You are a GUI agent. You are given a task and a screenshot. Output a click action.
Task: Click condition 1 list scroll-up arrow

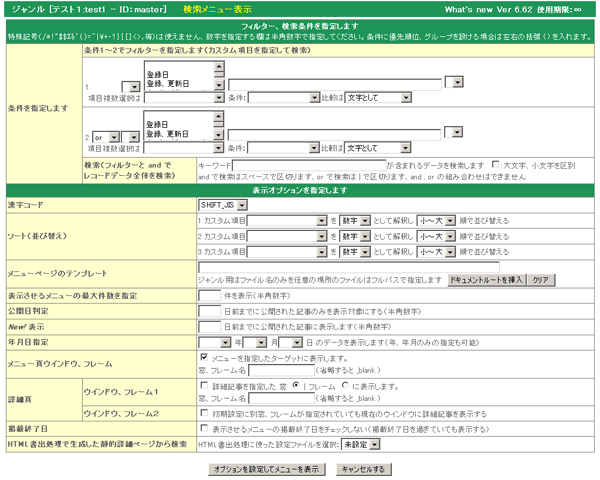[219, 66]
